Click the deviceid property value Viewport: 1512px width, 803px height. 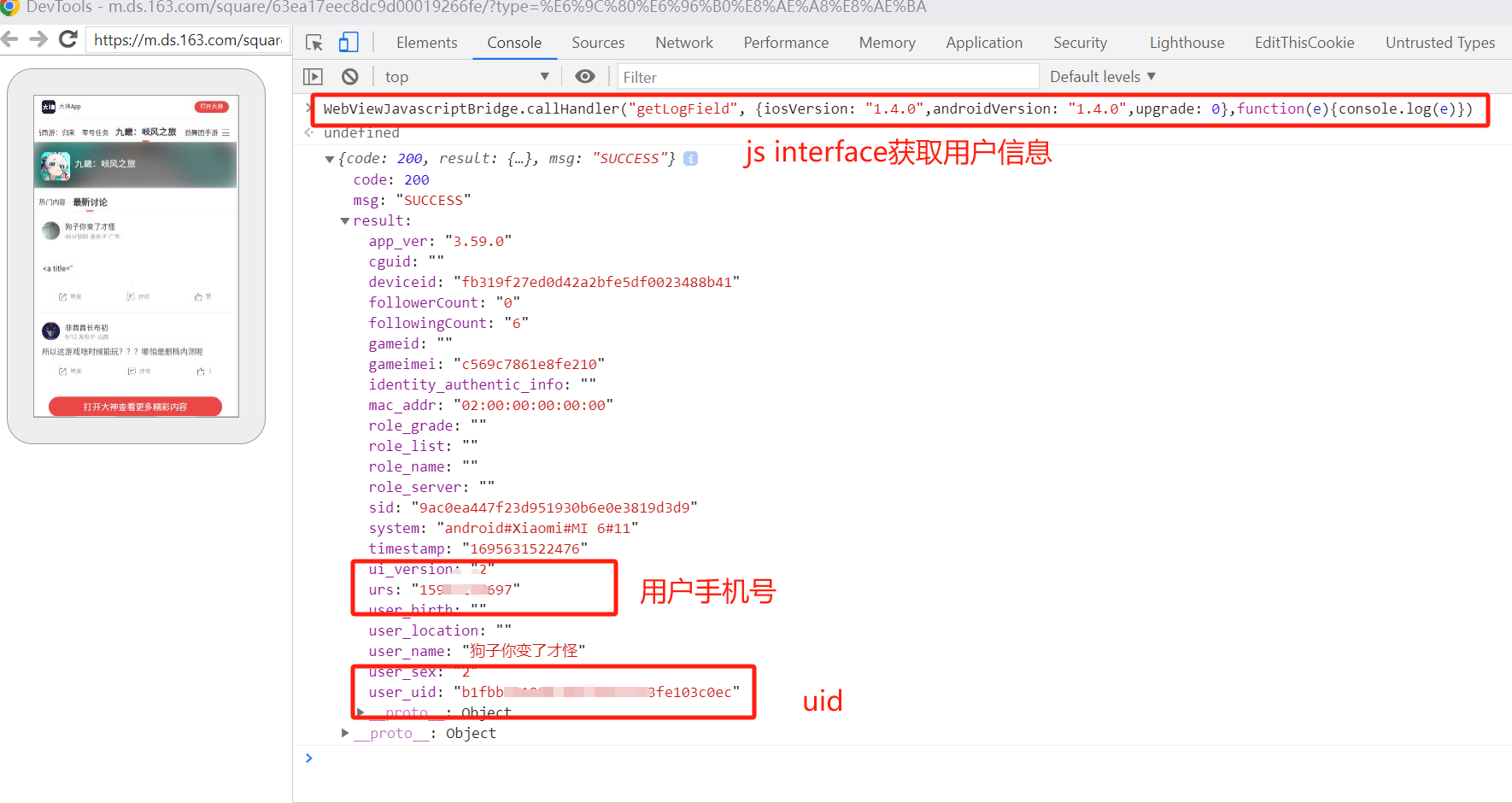click(x=596, y=282)
